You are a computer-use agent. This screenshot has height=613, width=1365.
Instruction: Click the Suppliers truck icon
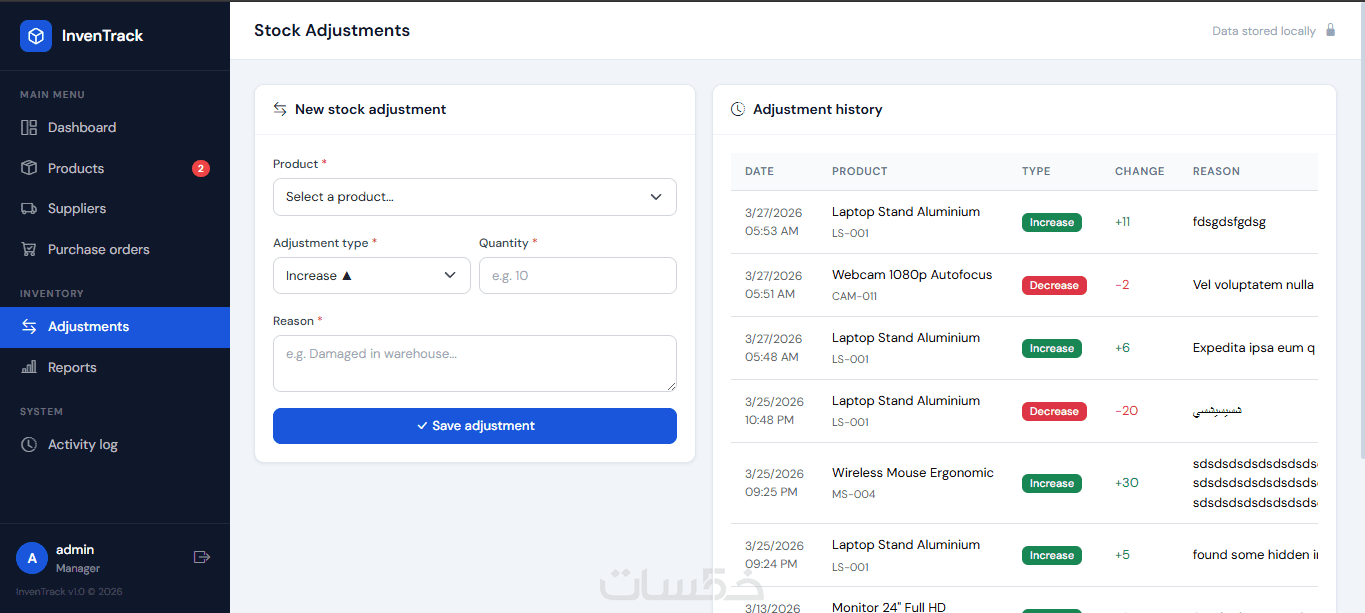click(29, 209)
